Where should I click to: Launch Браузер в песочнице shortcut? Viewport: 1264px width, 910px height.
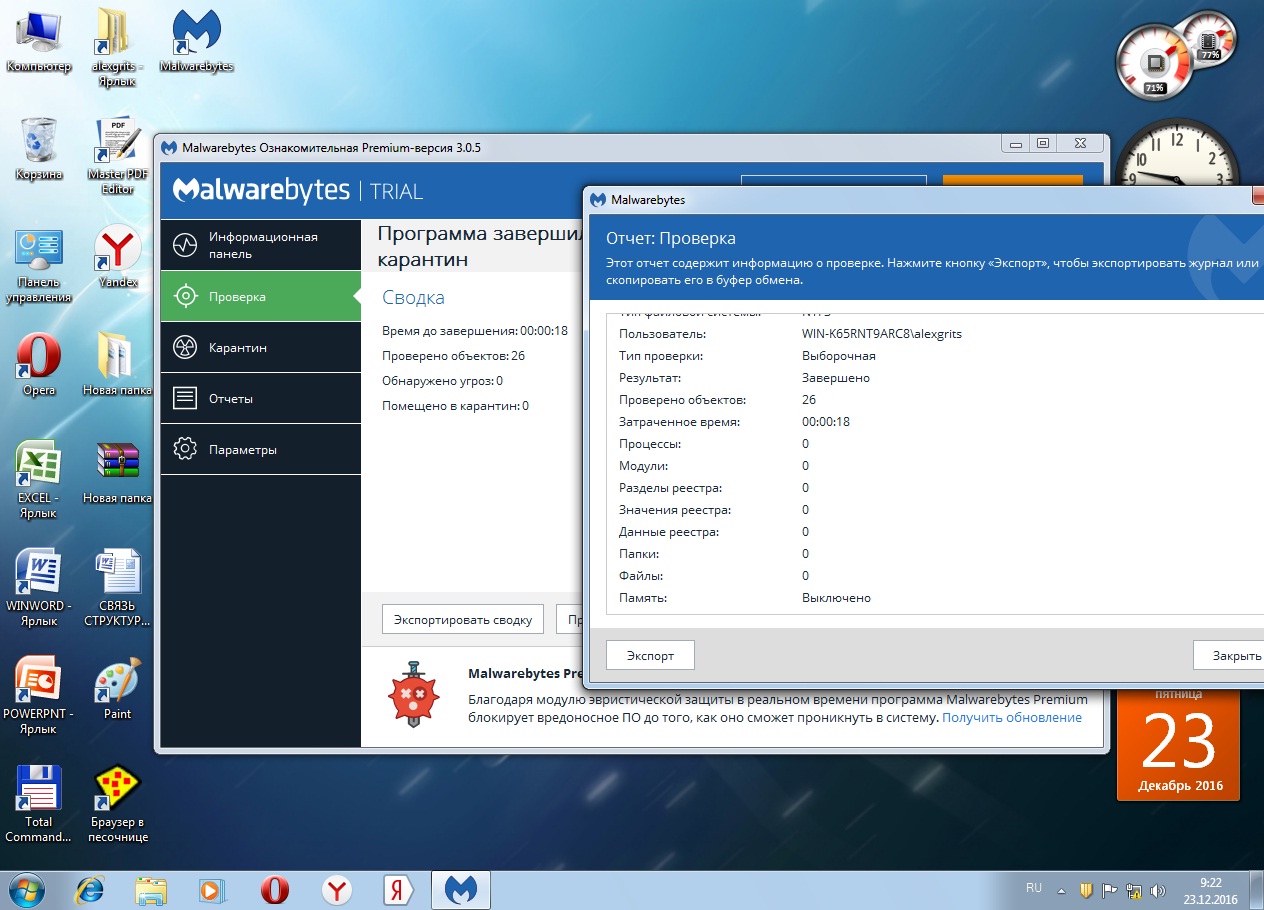coord(118,804)
